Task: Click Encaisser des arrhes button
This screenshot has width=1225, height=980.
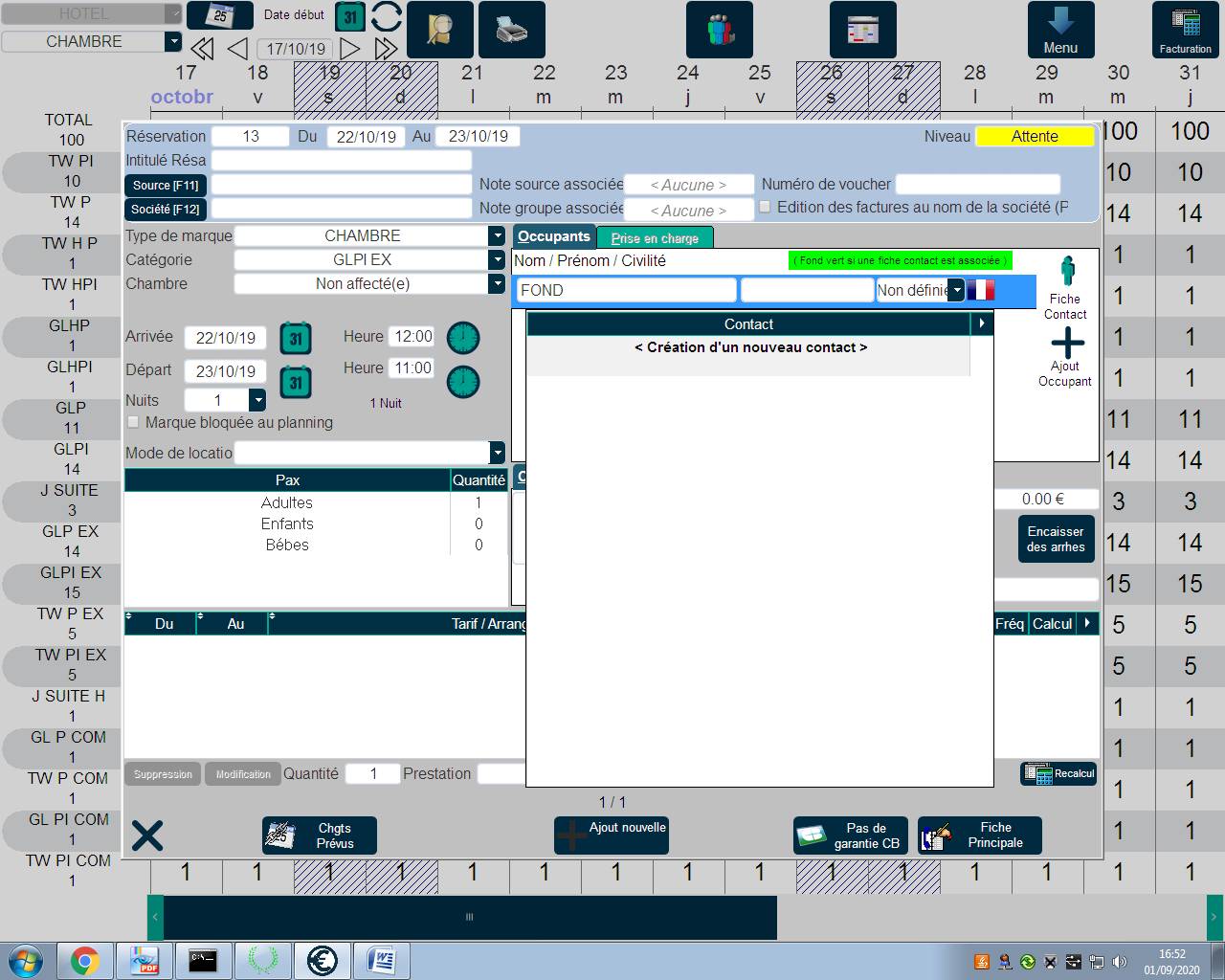Action: pyautogui.click(x=1056, y=539)
